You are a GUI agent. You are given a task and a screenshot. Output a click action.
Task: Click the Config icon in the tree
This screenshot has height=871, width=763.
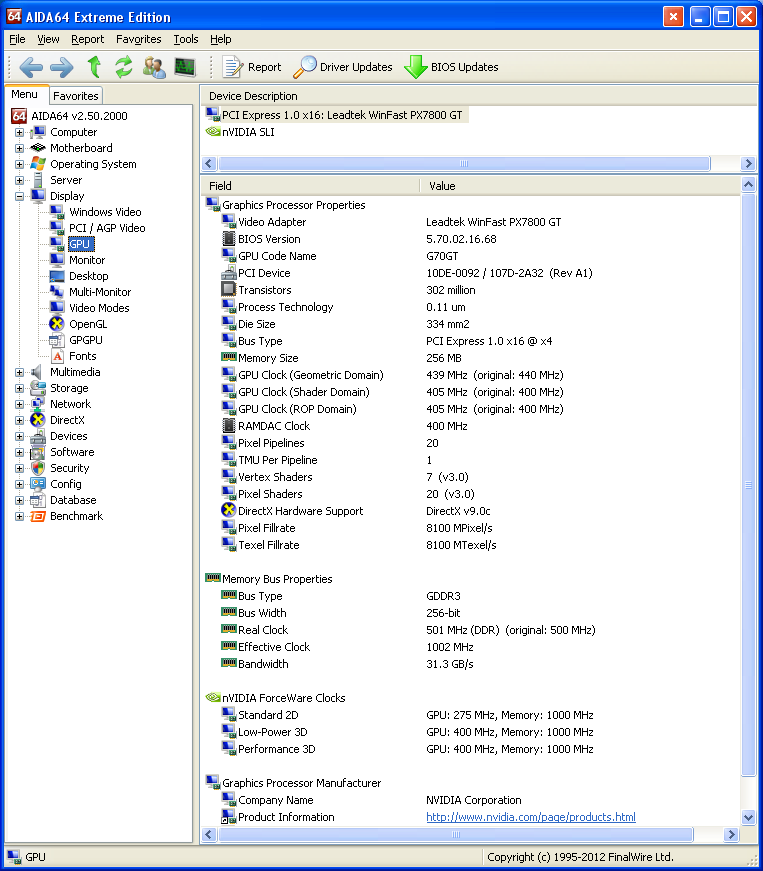pyautogui.click(x=38, y=484)
